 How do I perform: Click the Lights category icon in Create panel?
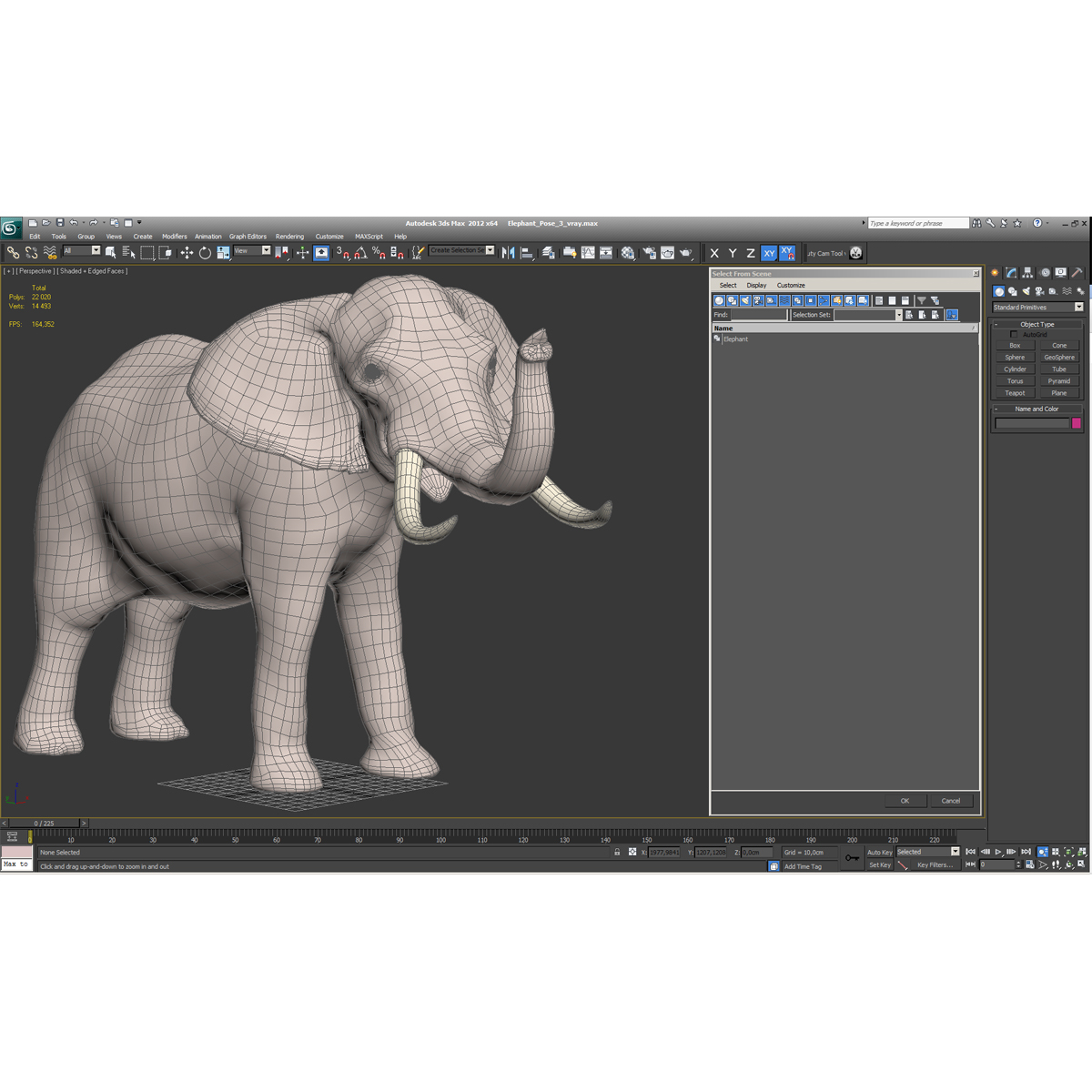1026,290
